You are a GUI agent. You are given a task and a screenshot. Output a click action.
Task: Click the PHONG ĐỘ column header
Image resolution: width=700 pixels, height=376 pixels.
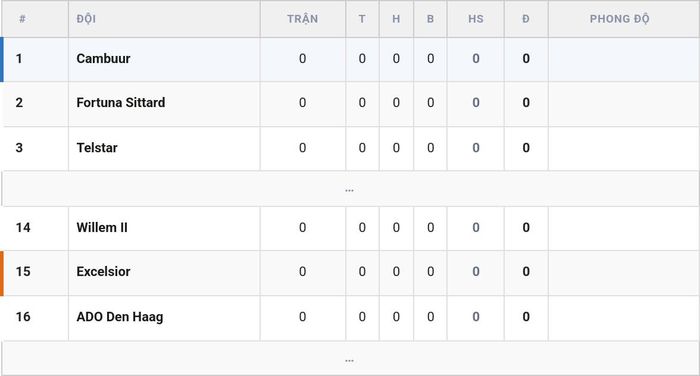click(x=620, y=19)
